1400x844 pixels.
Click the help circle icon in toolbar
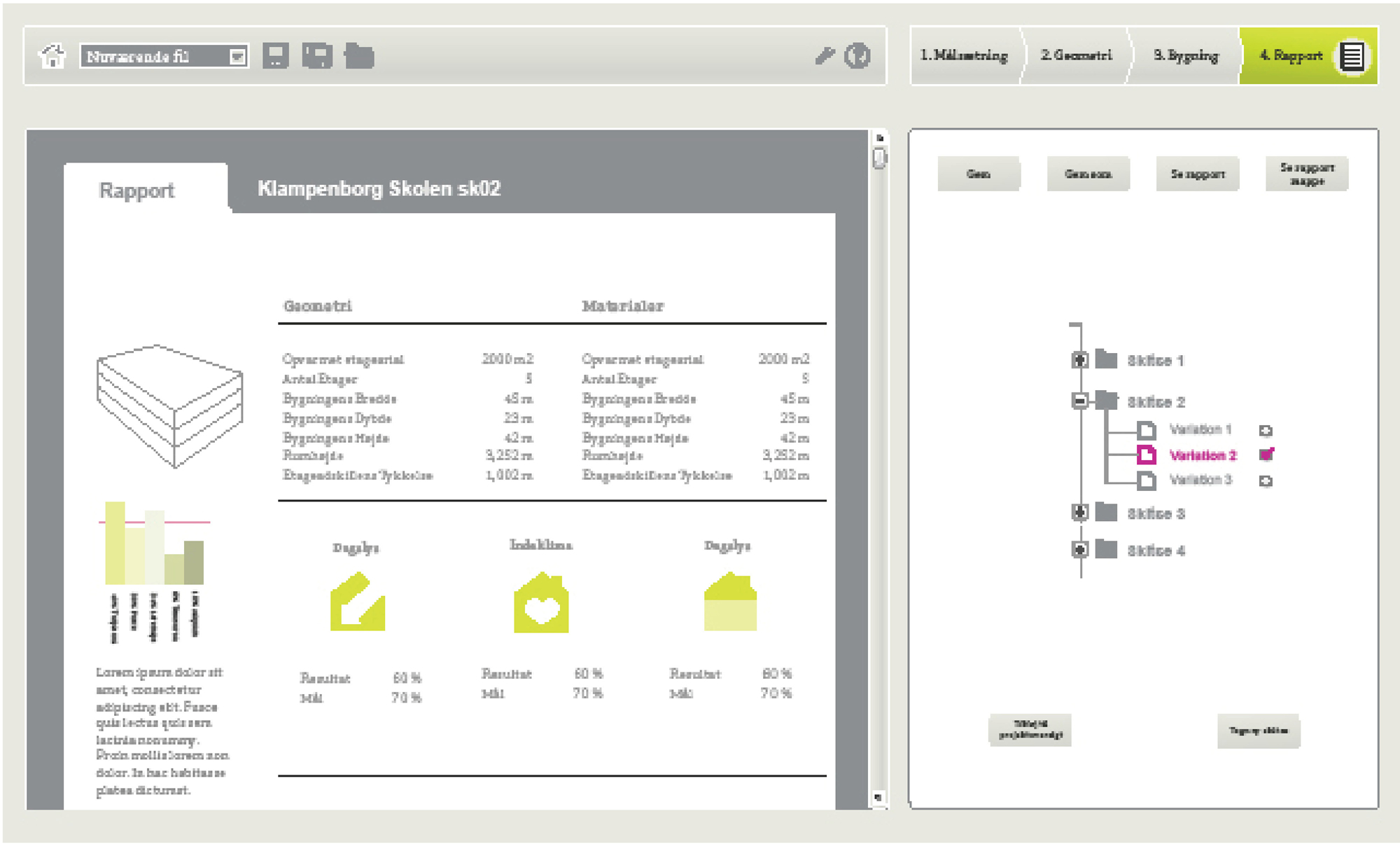[857, 56]
